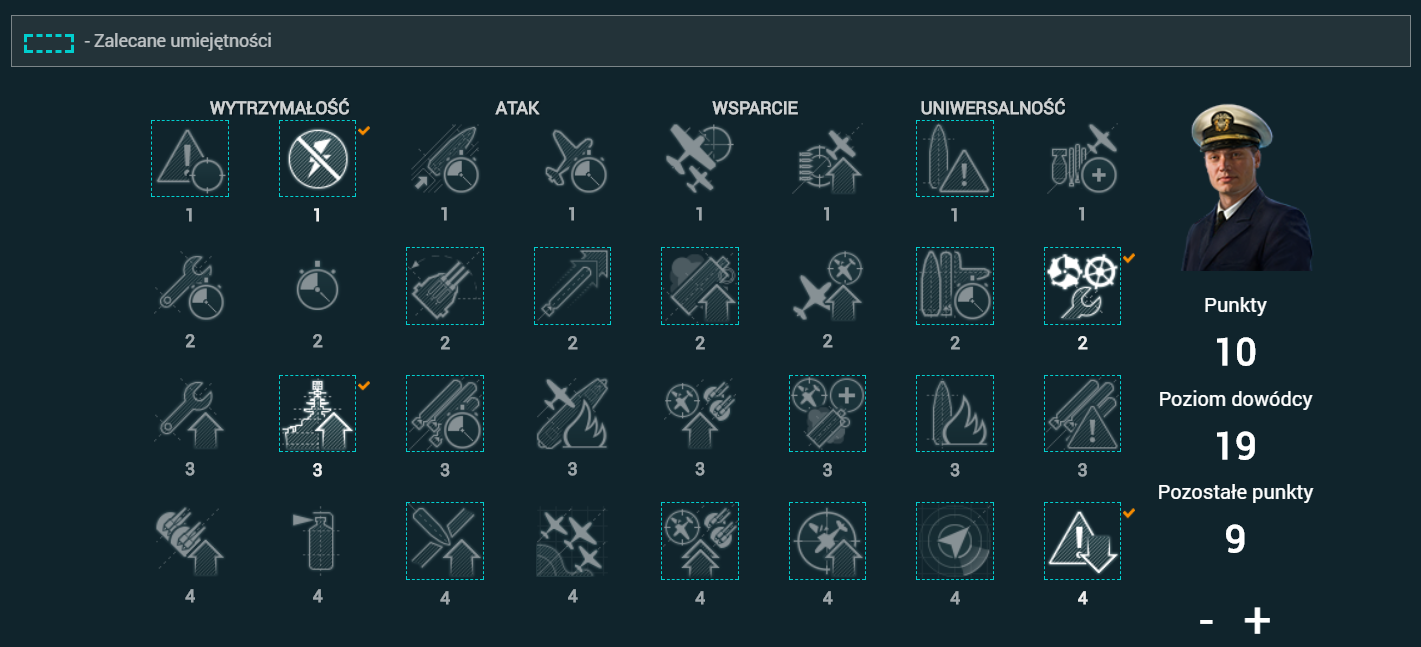
Task: Deselect the checked Survivability Expert ship skill
Action: [317, 414]
